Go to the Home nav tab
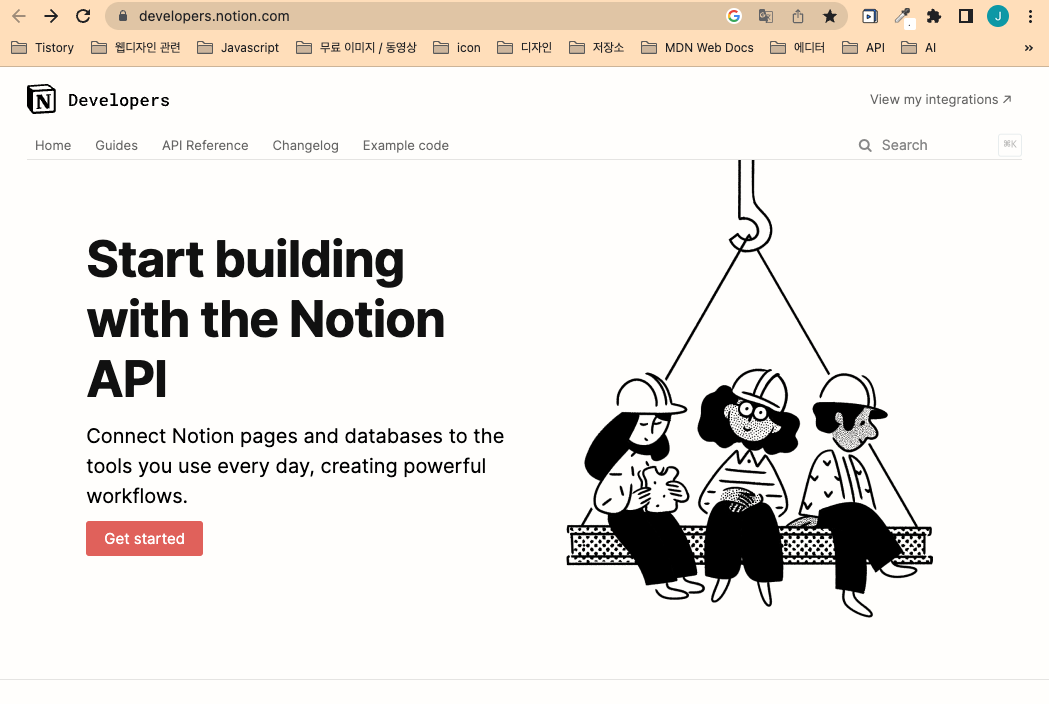The width and height of the screenshot is (1049, 704). 53,145
